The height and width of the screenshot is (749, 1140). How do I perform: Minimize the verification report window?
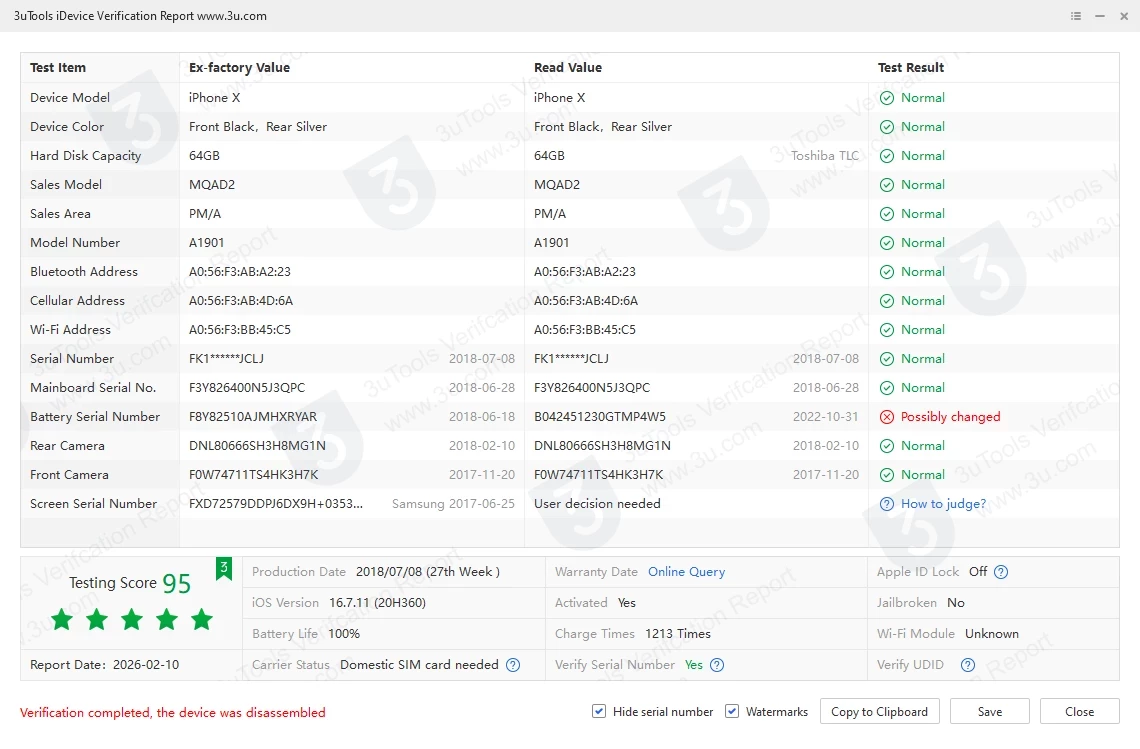click(1100, 16)
